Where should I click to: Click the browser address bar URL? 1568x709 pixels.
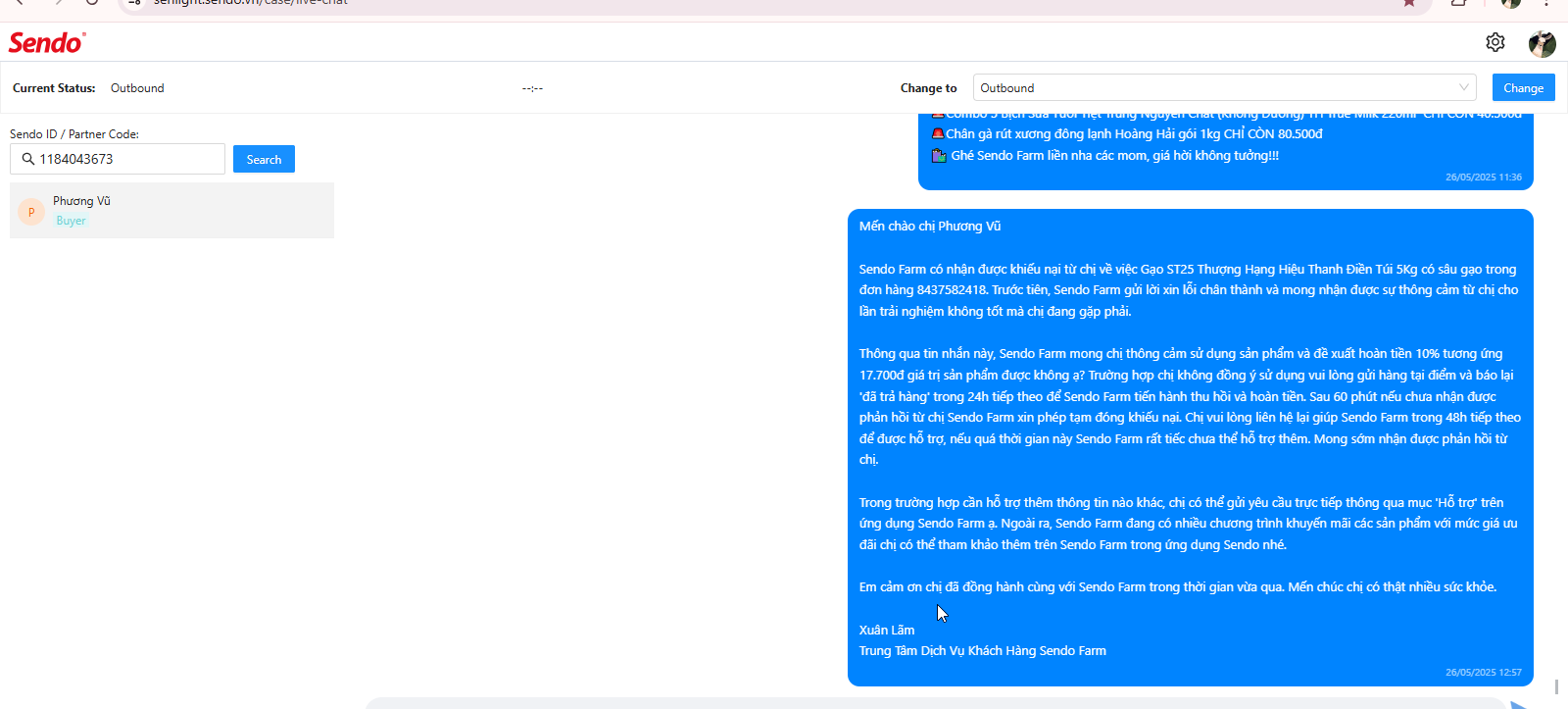251,3
